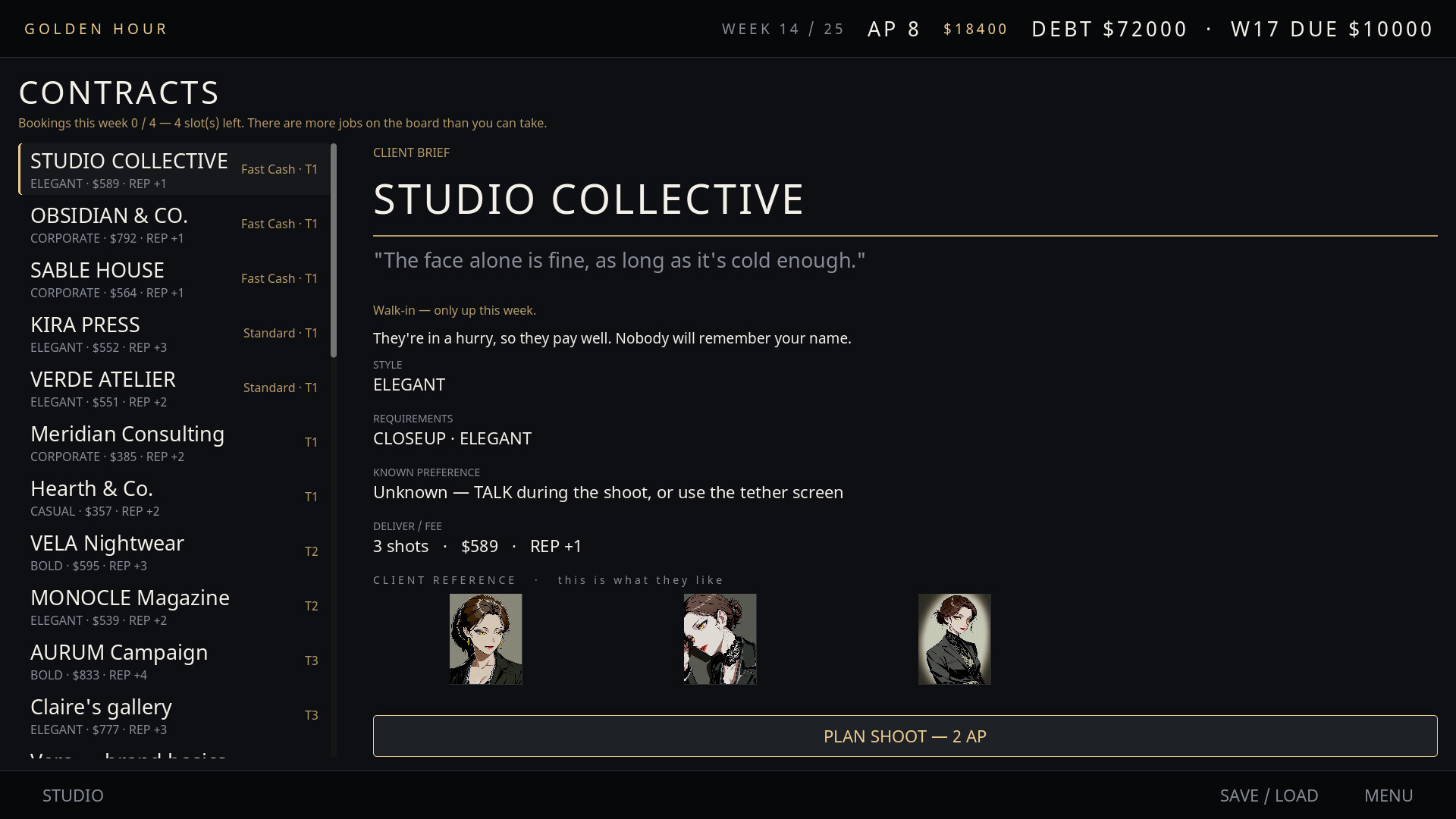Viewport: 1456px width, 819px height.
Task: Go to the Studio screen
Action: (73, 795)
